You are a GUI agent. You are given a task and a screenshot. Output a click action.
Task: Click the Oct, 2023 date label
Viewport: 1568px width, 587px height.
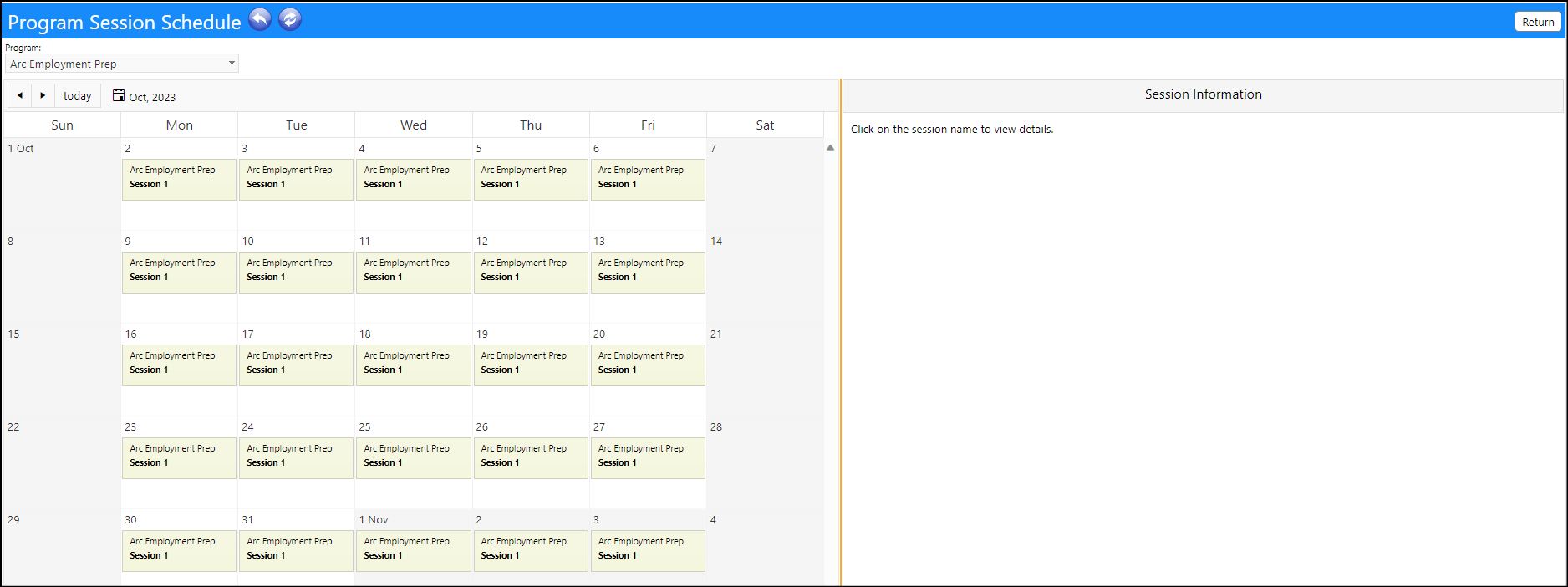(152, 97)
